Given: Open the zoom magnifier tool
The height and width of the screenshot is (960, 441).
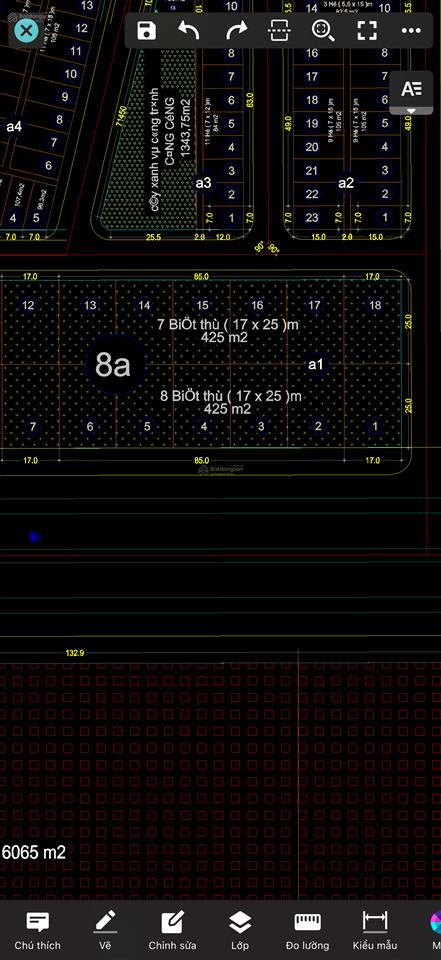Looking at the screenshot, I should (x=323, y=30).
